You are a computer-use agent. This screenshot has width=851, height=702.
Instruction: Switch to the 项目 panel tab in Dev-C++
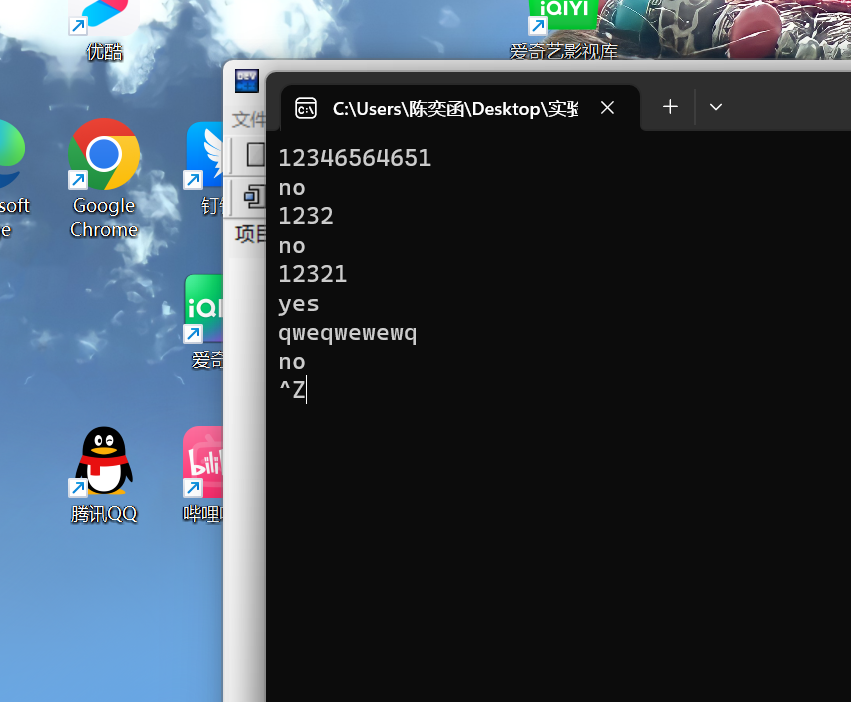[250, 234]
